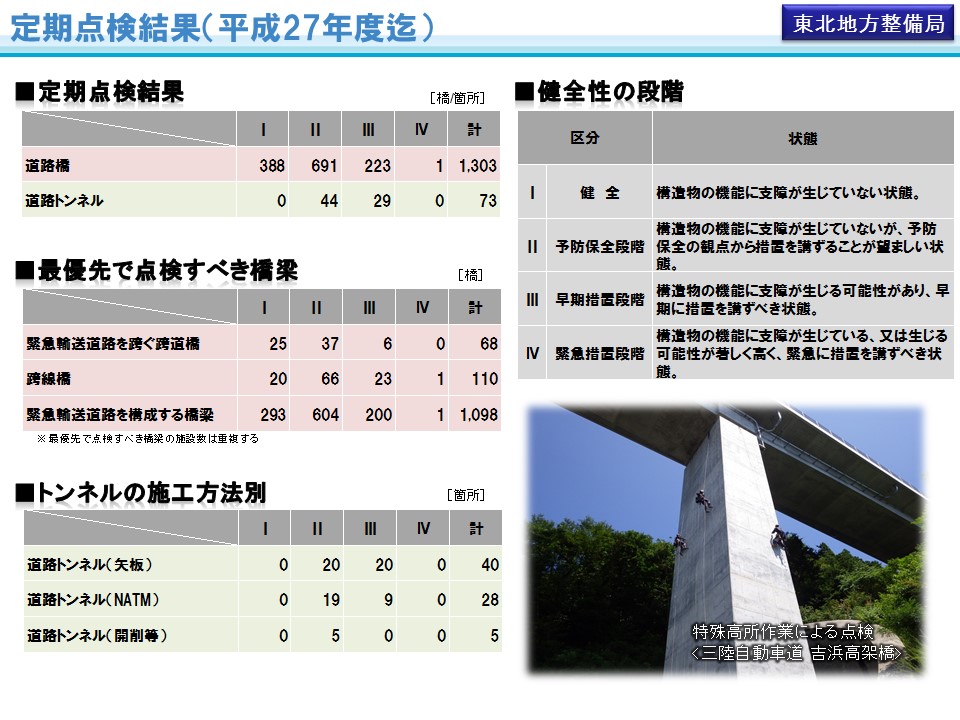This screenshot has width=960, height=720.
Task: Click the 道路橋 row label
Action: click(48, 166)
